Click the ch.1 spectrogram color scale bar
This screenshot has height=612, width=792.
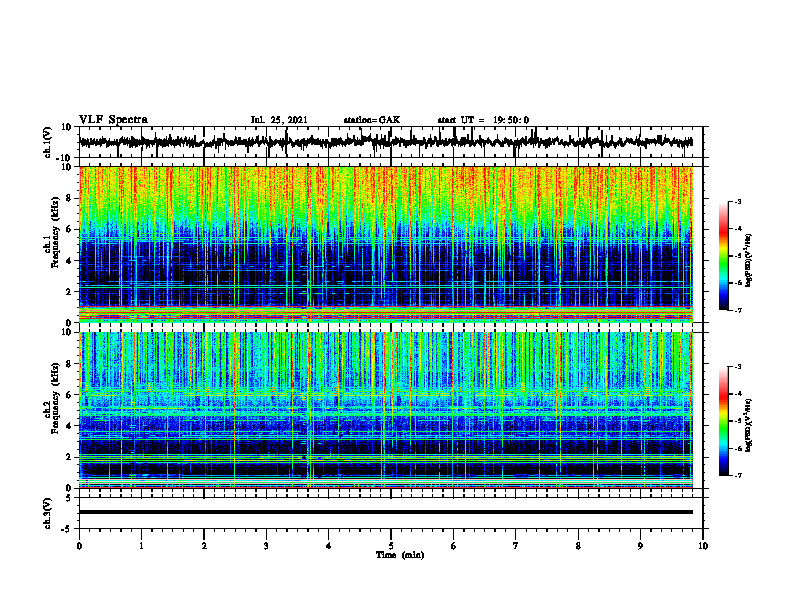pos(724,256)
